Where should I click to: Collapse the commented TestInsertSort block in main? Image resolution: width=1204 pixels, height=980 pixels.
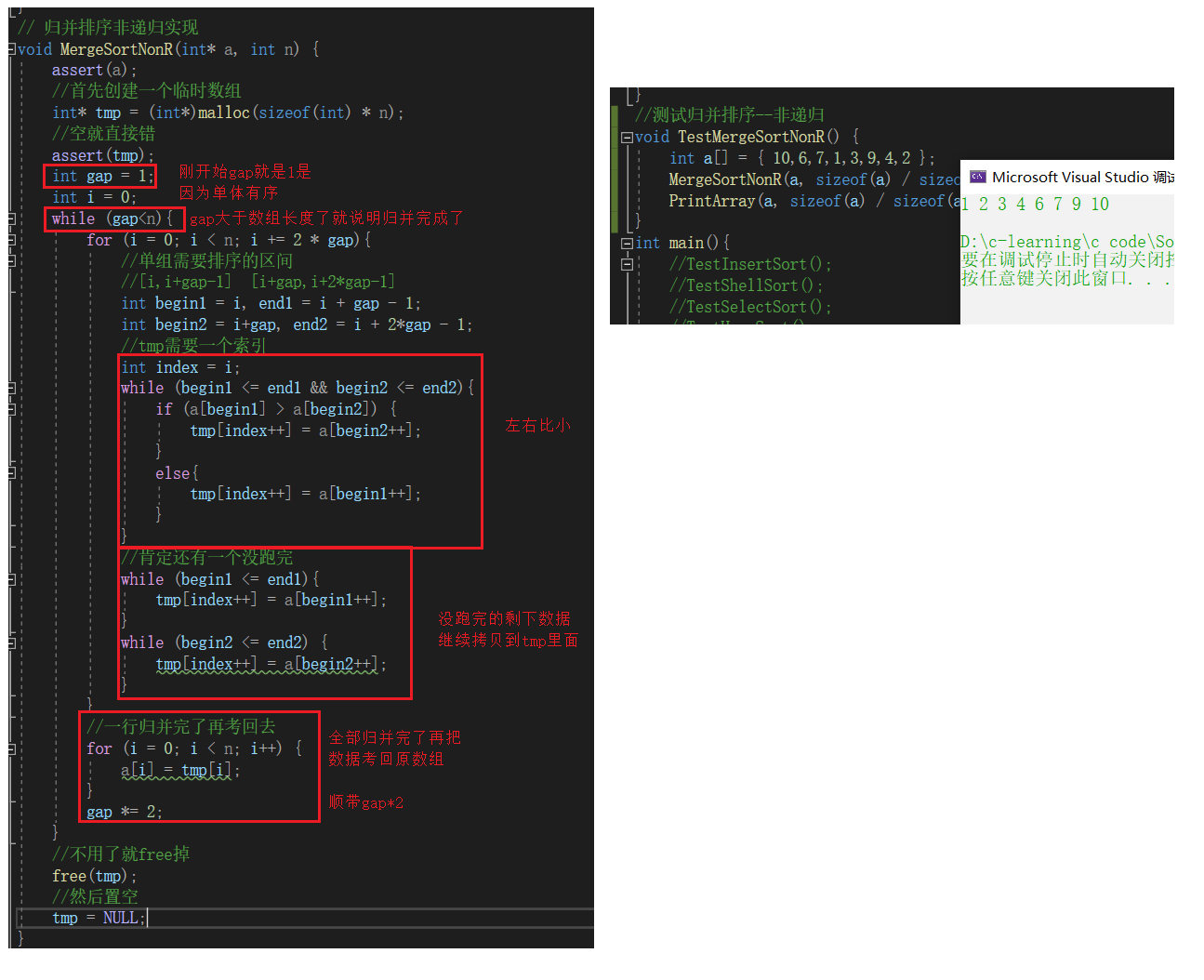pos(627,265)
